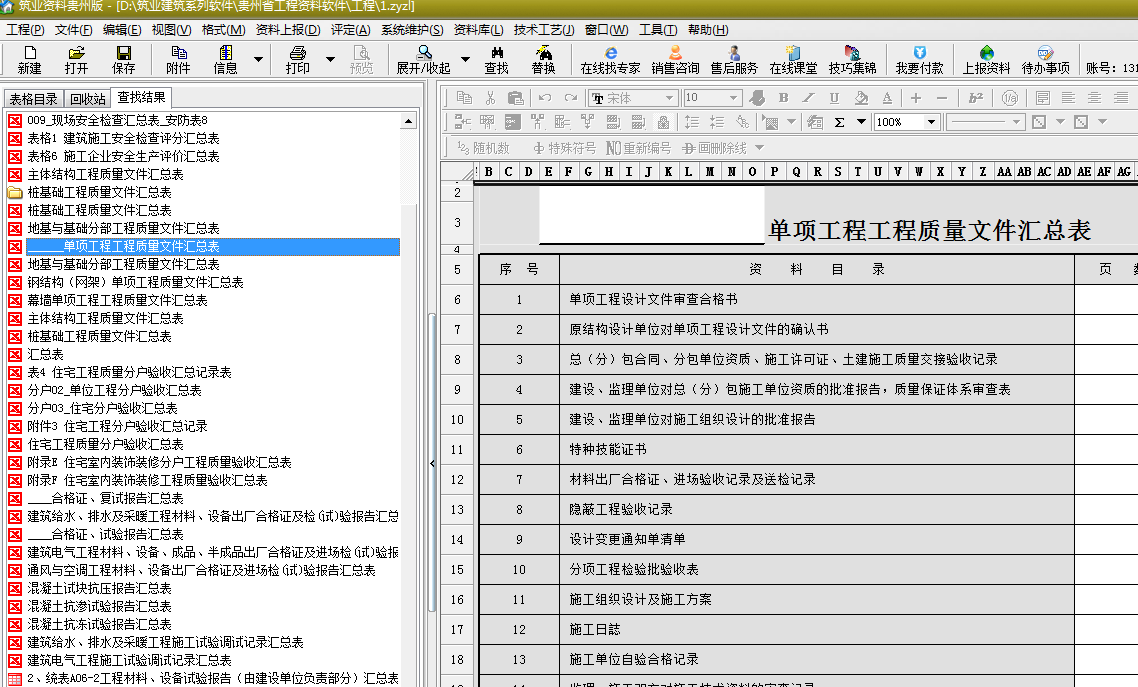Save using the 保存 icon

(x=123, y=60)
